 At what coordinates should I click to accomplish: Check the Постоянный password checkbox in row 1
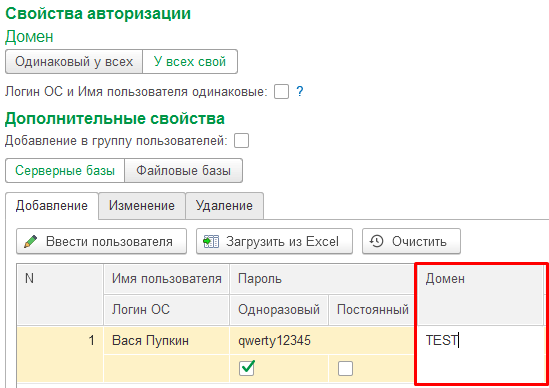point(345,368)
